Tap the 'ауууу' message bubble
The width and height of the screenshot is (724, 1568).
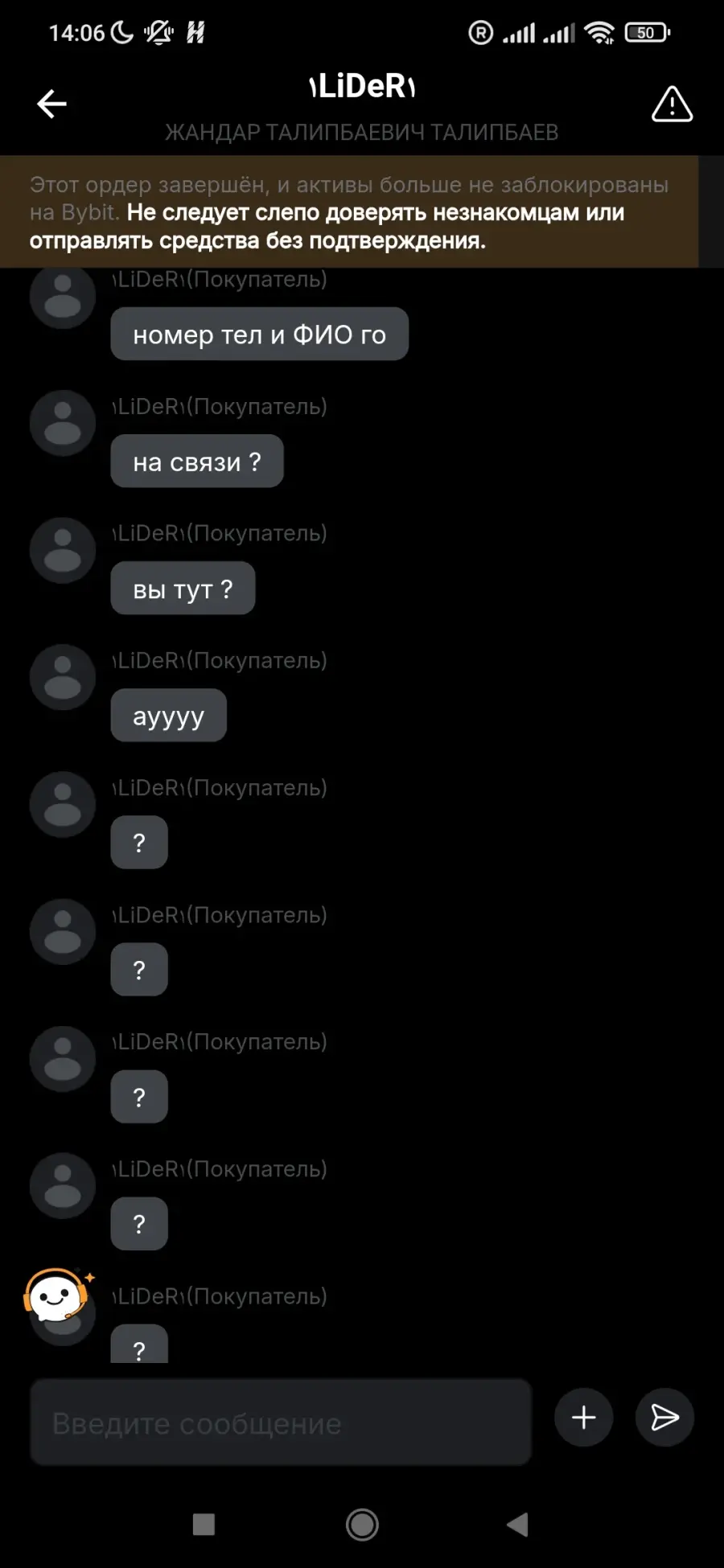[168, 715]
